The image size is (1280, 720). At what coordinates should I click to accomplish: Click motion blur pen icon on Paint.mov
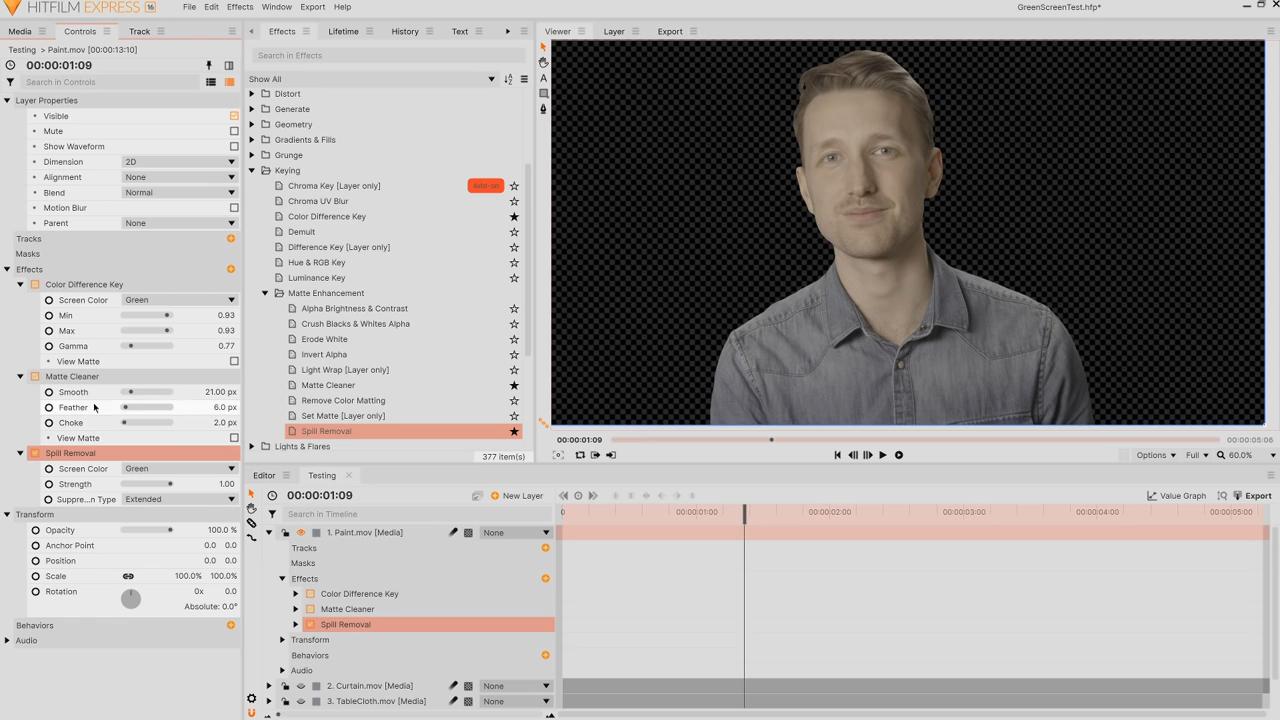(453, 533)
